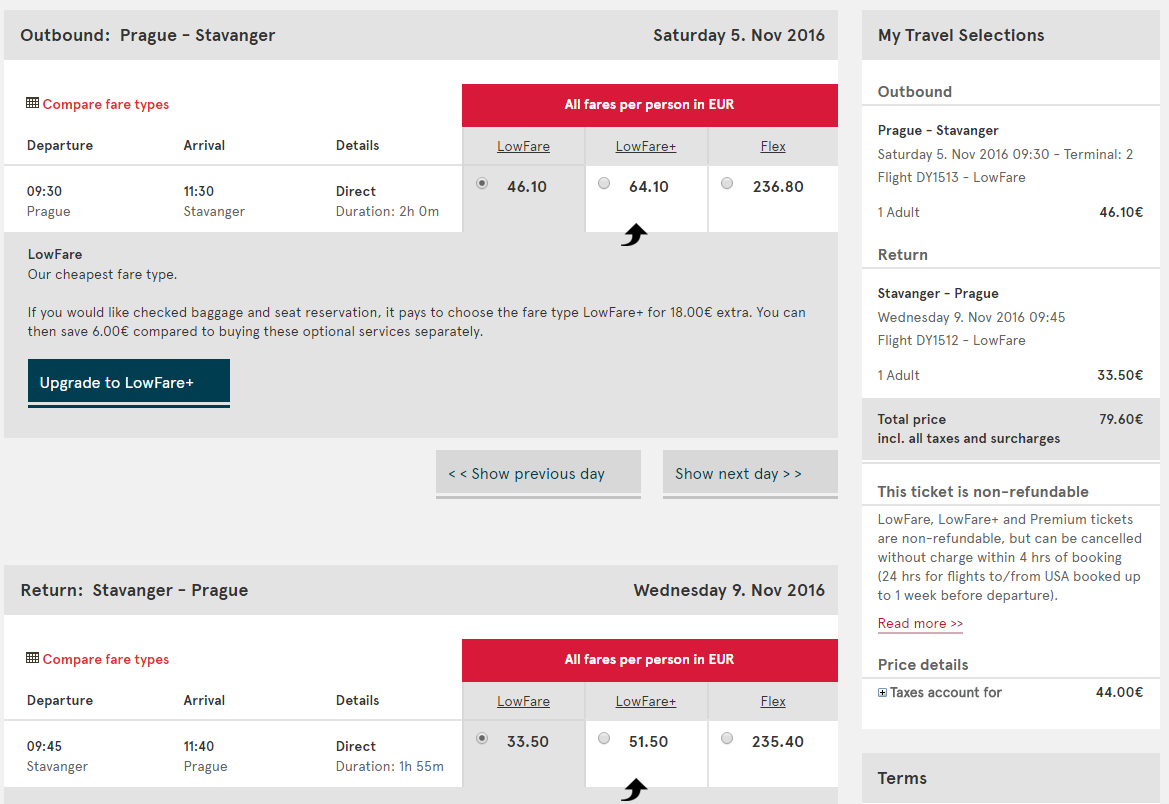Click the return LowFare+ column header link
The width and height of the screenshot is (1169, 804).
(646, 701)
